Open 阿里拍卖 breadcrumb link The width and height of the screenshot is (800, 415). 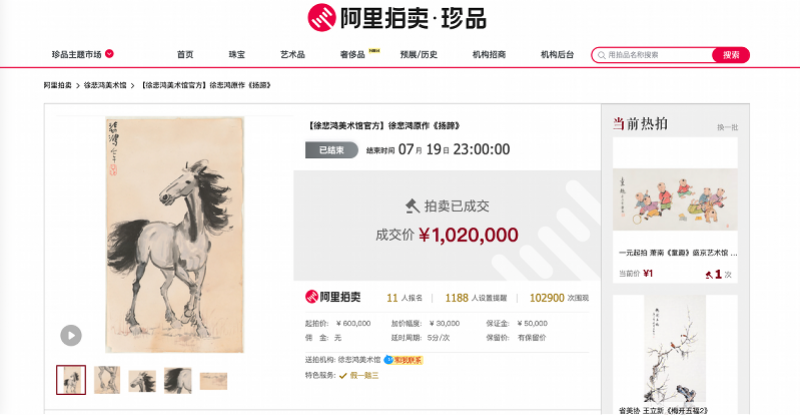click(58, 85)
